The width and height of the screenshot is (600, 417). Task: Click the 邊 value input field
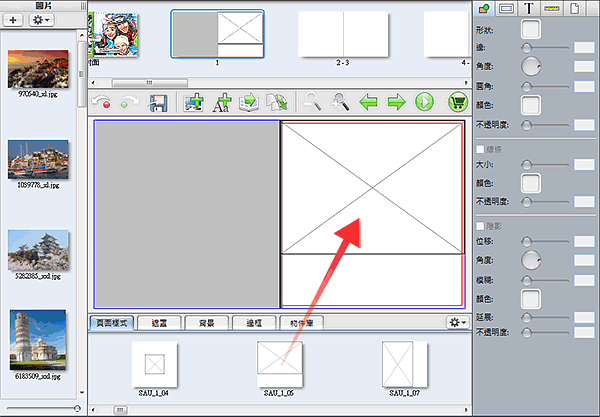584,48
